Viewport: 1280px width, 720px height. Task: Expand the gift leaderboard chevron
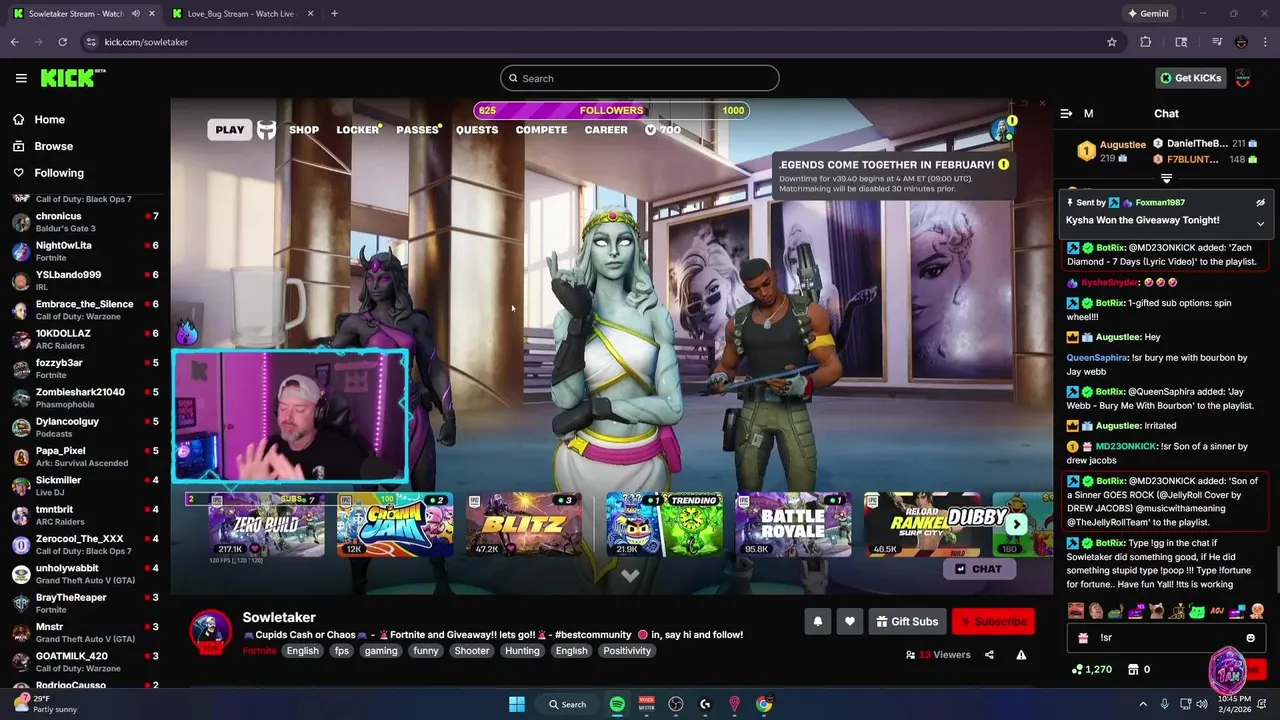[1166, 178]
